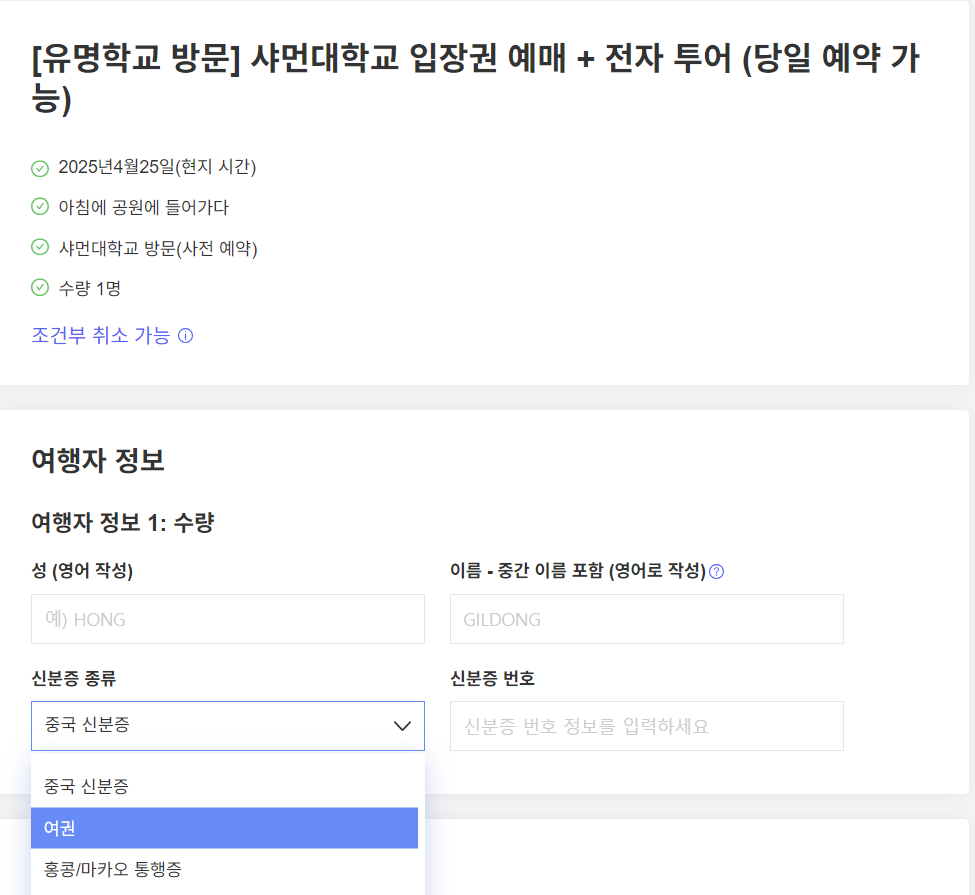Click the checkmark icon beside 샤먼대학교 방문(사전 예약)
The height and width of the screenshot is (895, 975).
(x=40, y=248)
